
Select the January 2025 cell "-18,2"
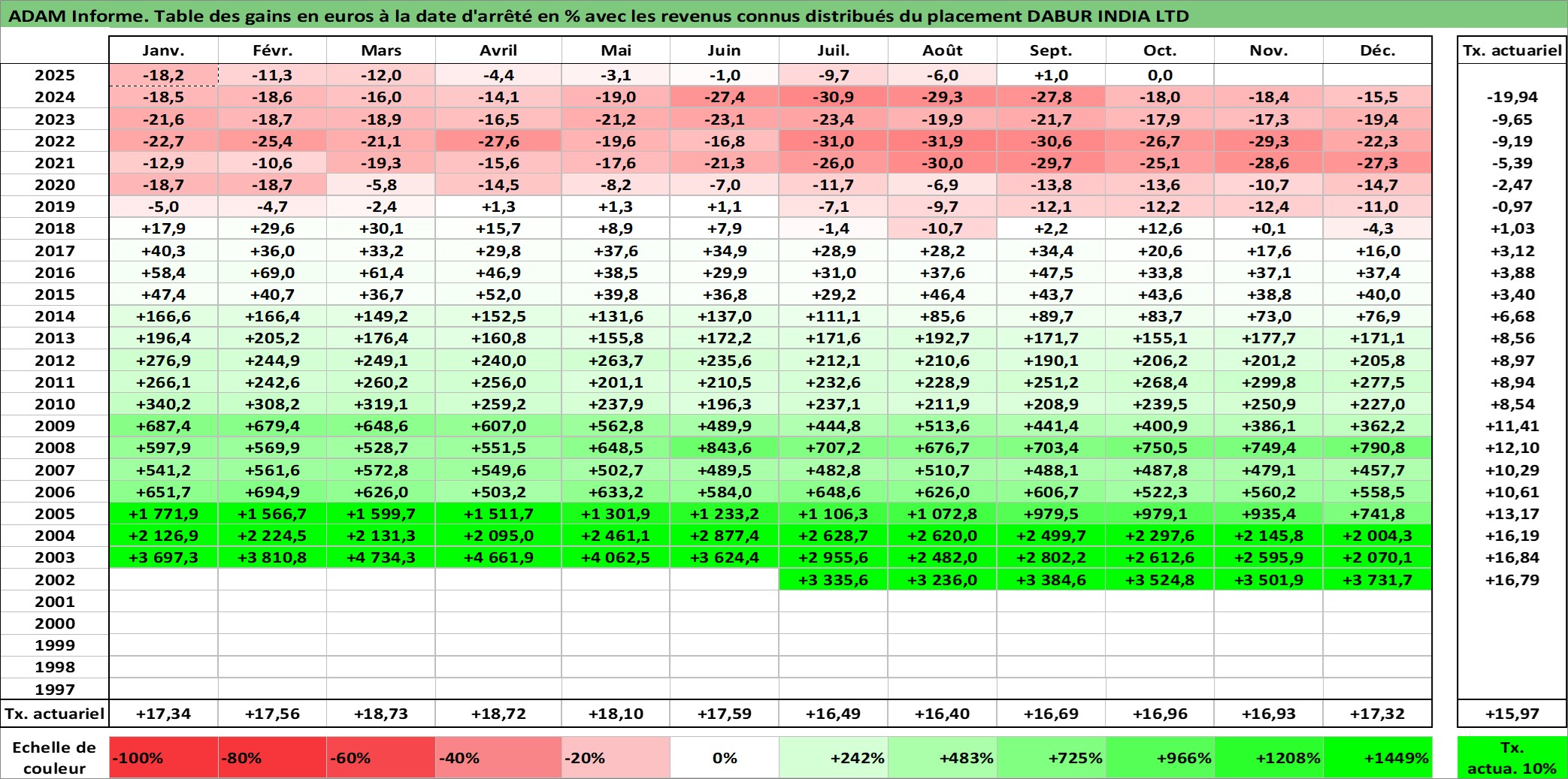tap(164, 75)
